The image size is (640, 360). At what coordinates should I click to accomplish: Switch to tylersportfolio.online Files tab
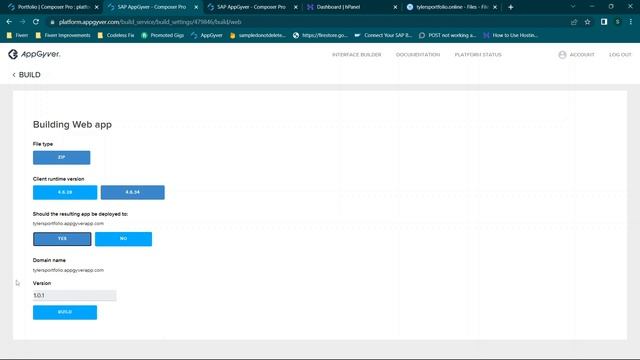click(452, 7)
